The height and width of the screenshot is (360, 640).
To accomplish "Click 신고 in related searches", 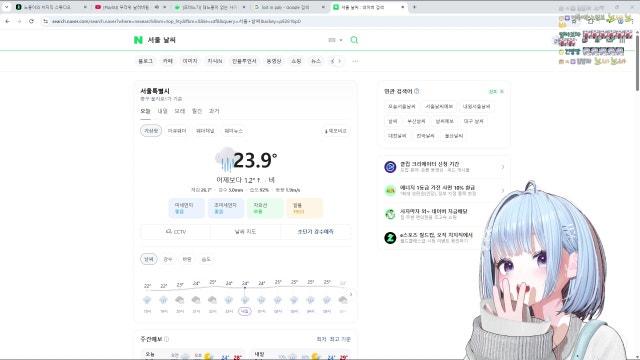I will [493, 91].
